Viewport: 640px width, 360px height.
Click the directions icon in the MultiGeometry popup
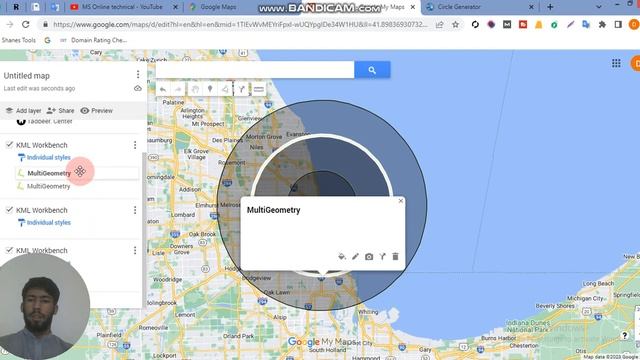coord(382,256)
